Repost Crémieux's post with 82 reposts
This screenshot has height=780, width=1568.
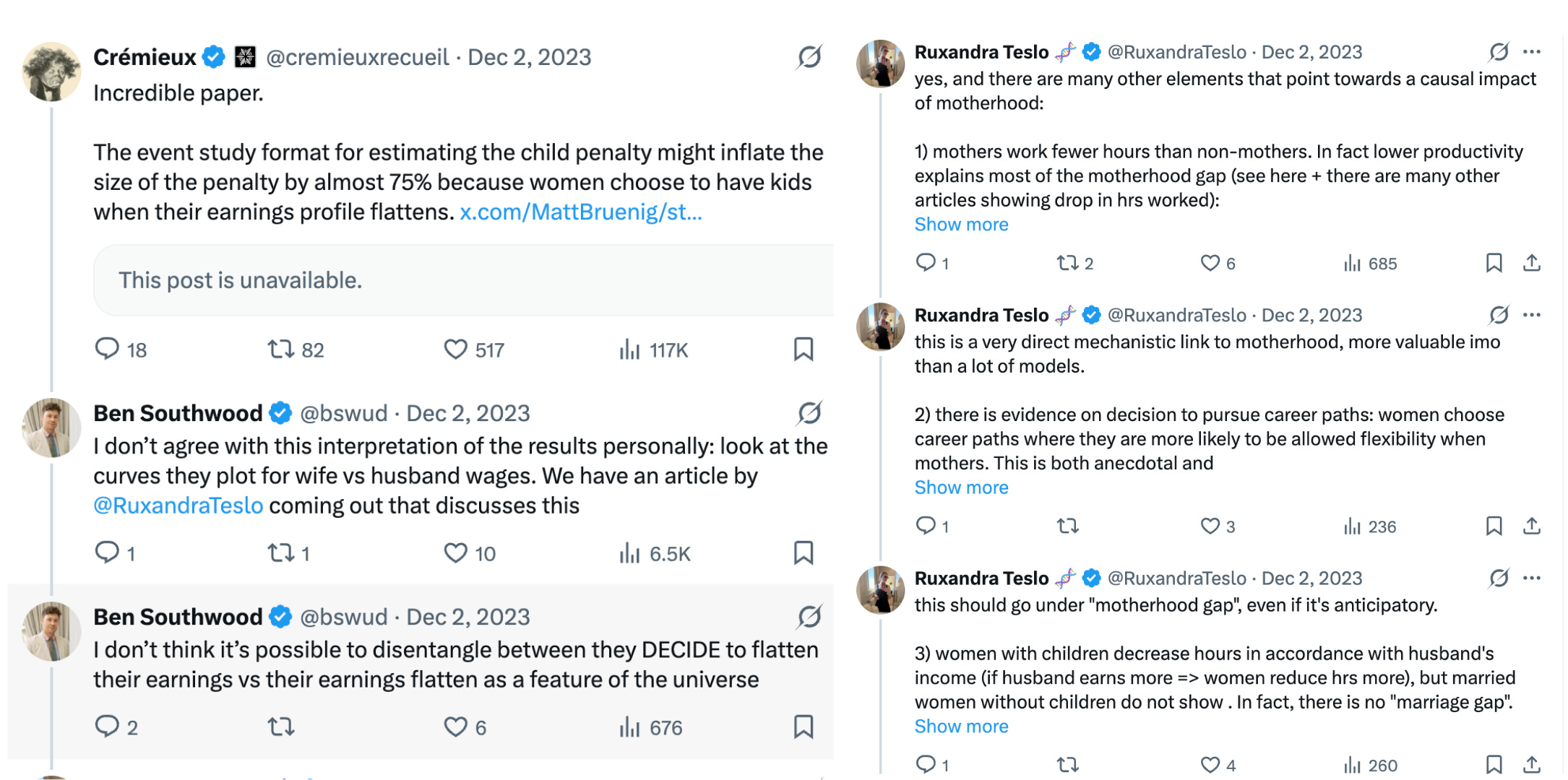tap(281, 350)
